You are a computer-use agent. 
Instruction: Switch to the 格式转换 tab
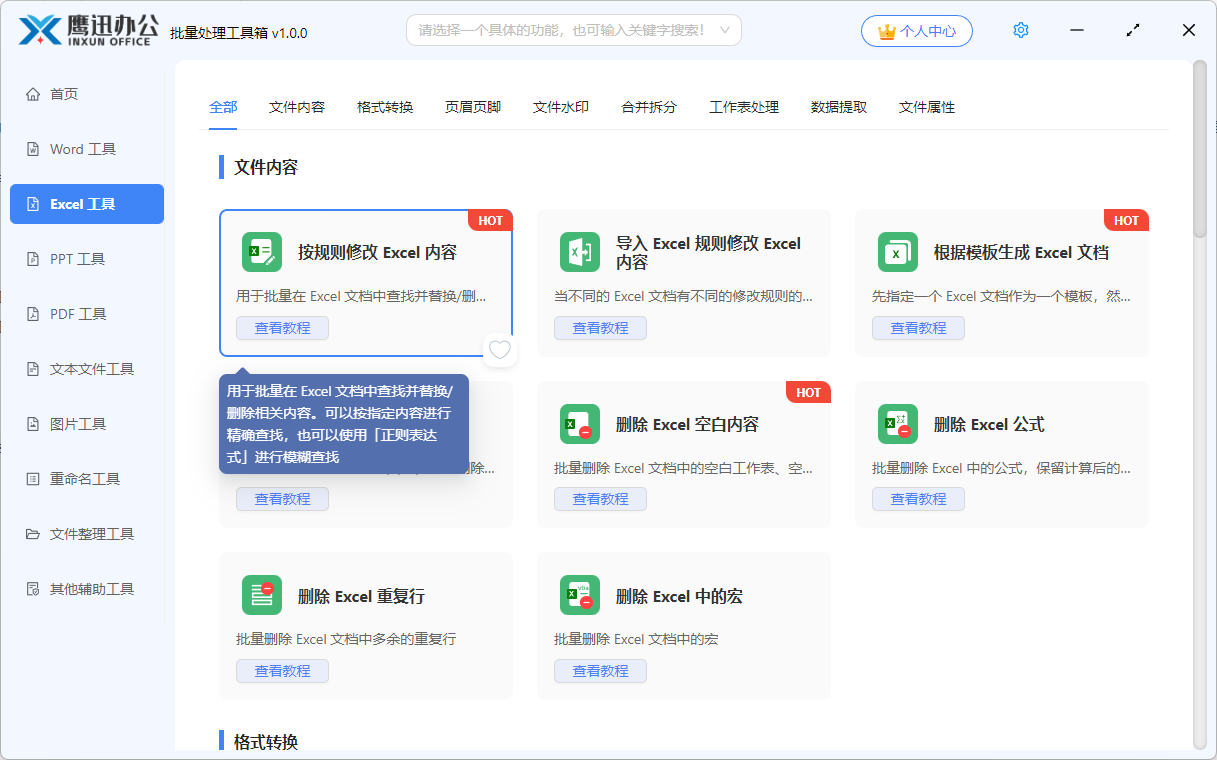tap(385, 107)
